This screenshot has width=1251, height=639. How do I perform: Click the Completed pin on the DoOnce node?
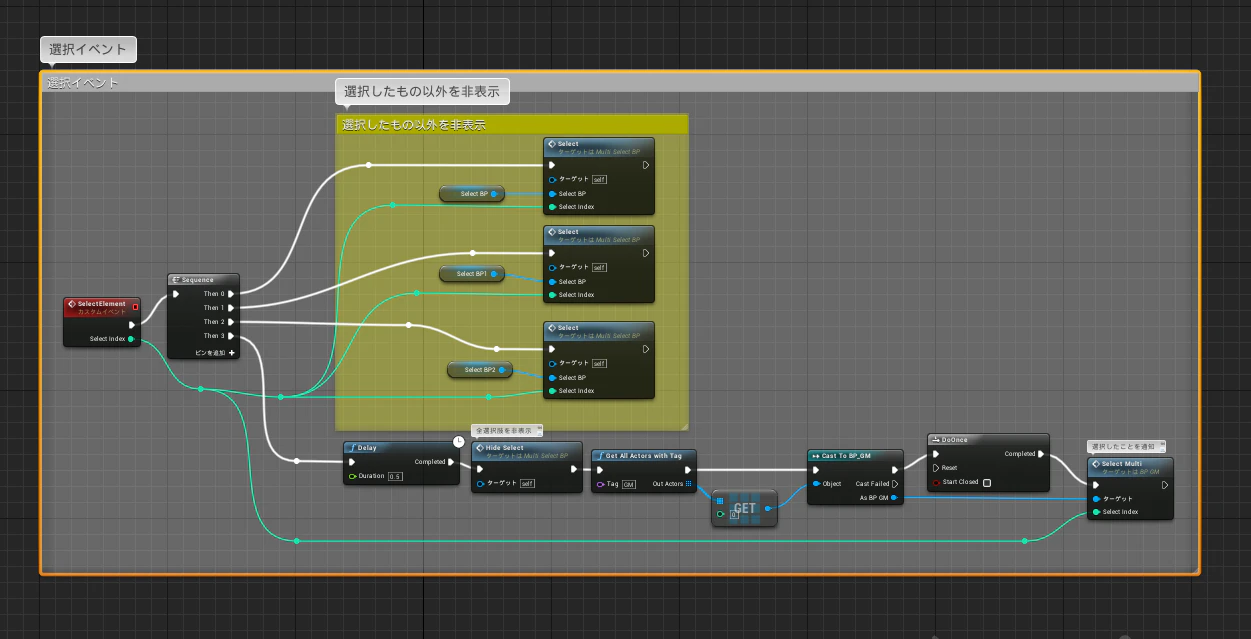point(1042,454)
